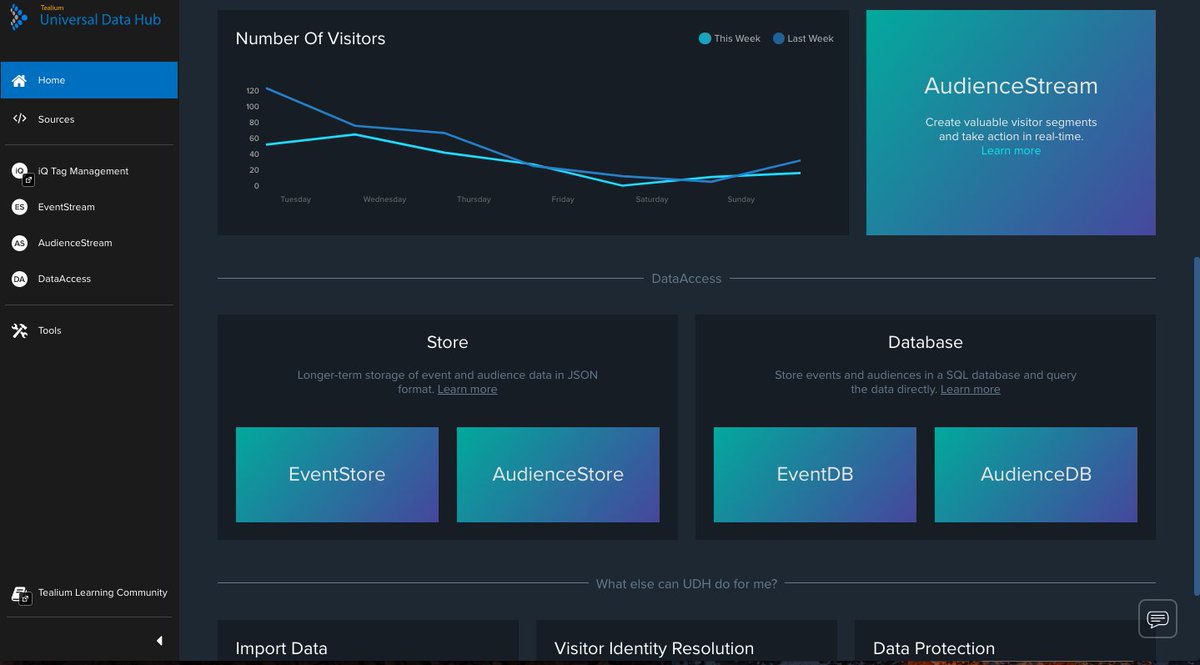Click the DataAccess section heading
The width and height of the screenshot is (1200, 665).
click(x=686, y=279)
